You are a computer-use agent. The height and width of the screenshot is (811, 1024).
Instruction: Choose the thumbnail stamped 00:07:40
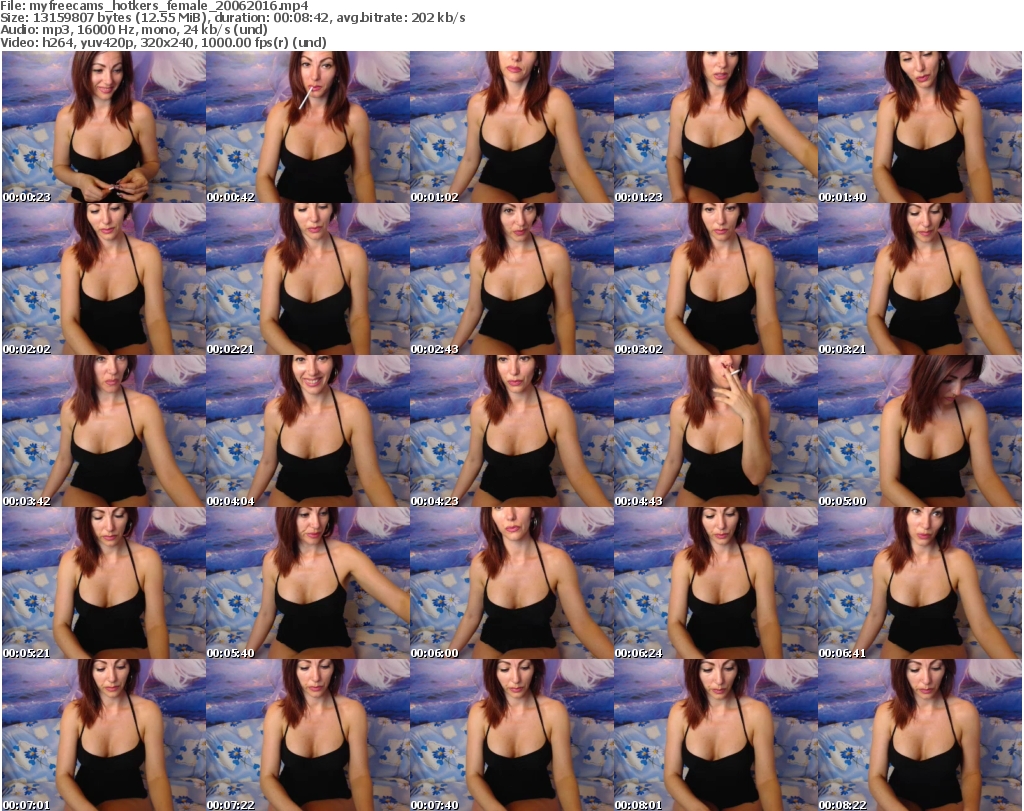[x=511, y=735]
